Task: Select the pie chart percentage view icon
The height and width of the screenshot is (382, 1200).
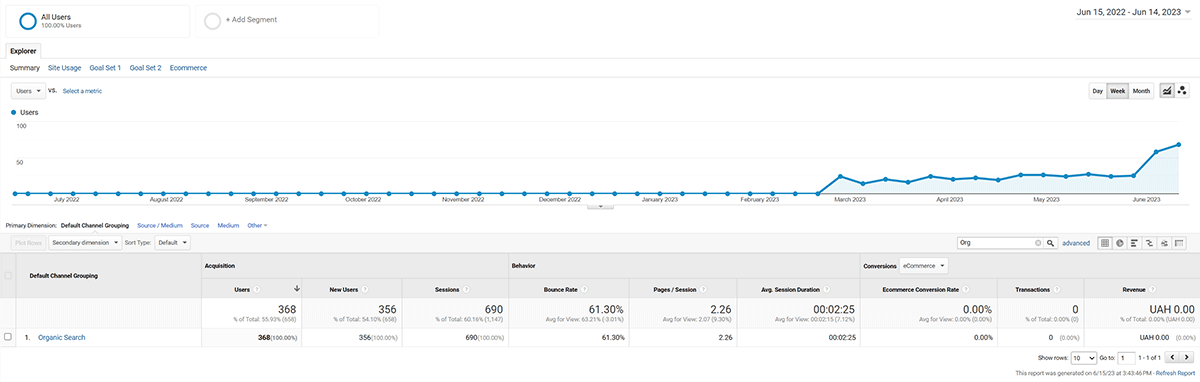Action: 1120,243
